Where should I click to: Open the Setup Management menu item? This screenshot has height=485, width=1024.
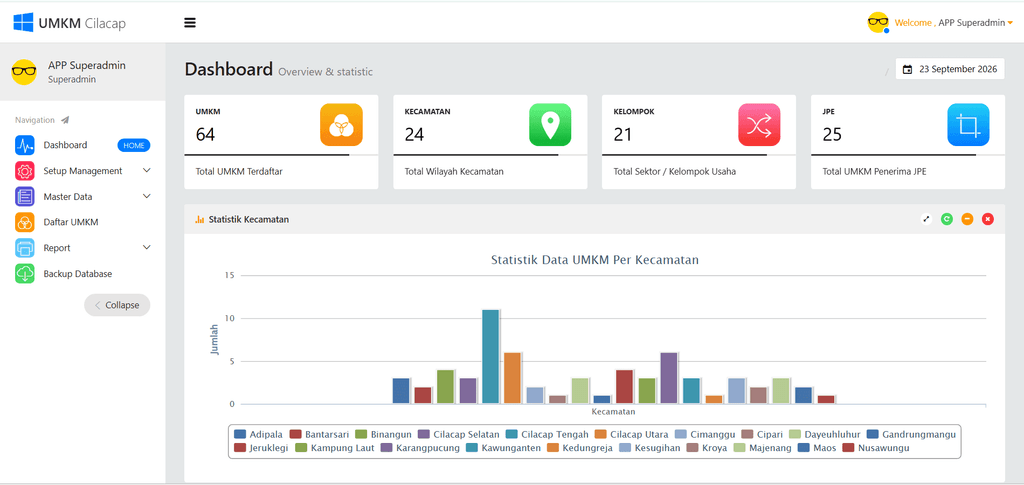[x=82, y=171]
